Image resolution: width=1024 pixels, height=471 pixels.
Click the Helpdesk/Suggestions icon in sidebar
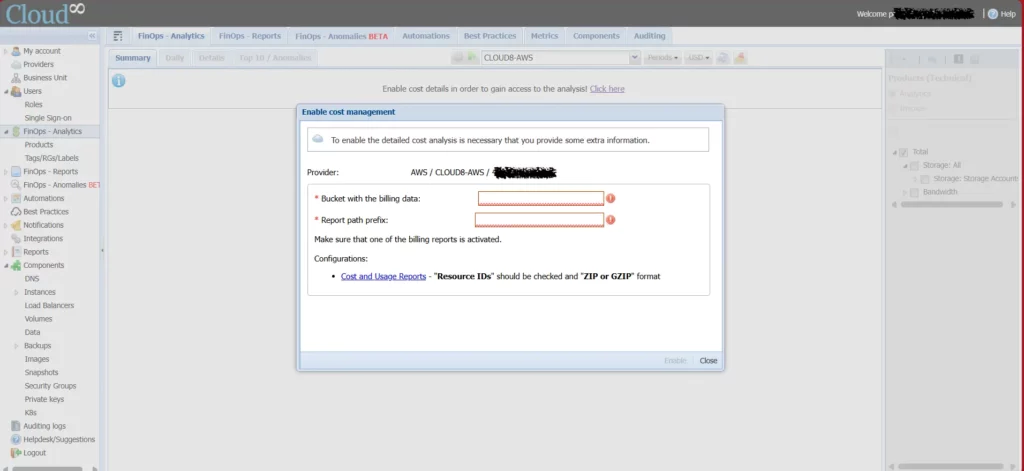[x=16, y=439]
